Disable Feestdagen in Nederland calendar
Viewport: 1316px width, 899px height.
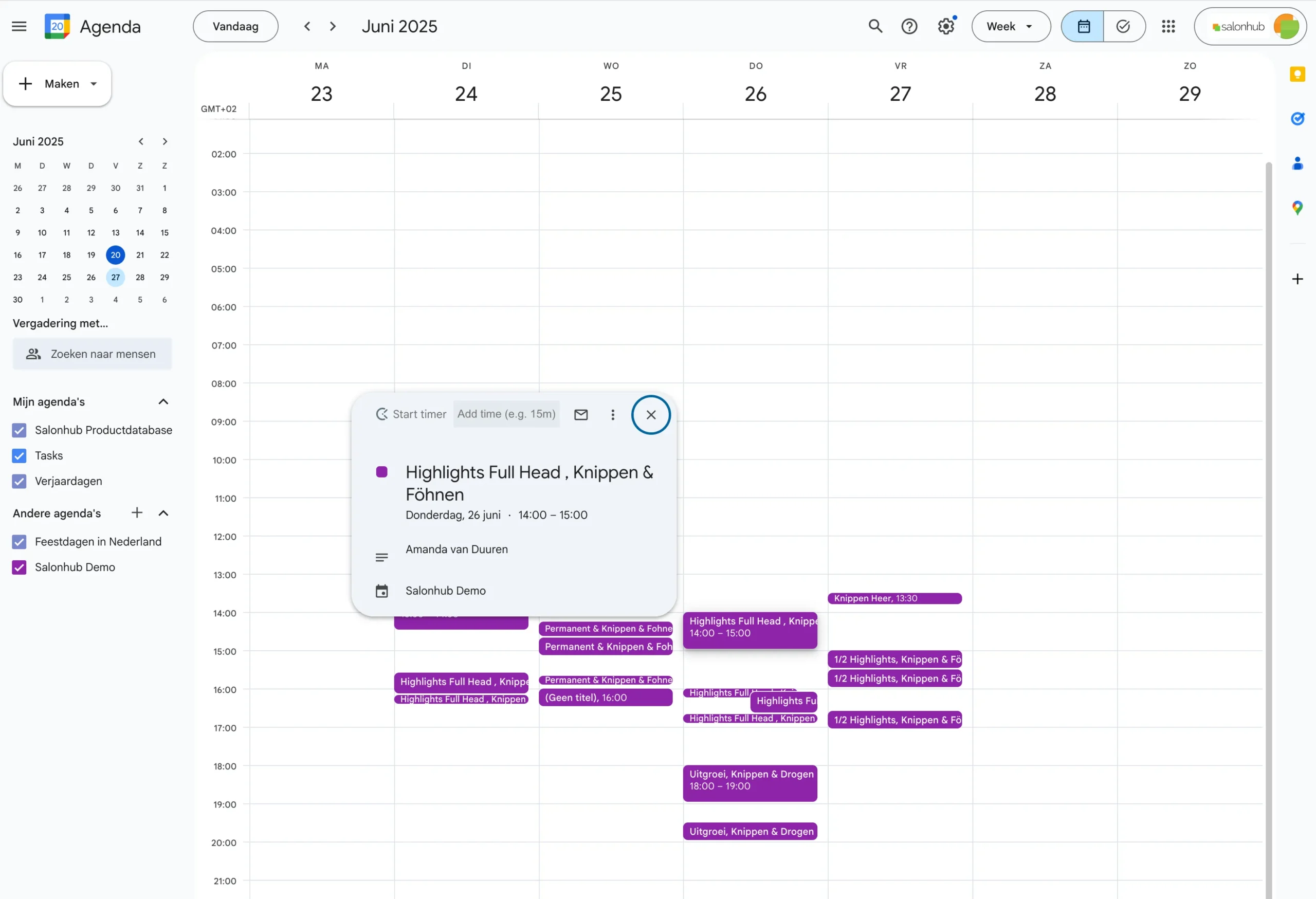click(19, 542)
